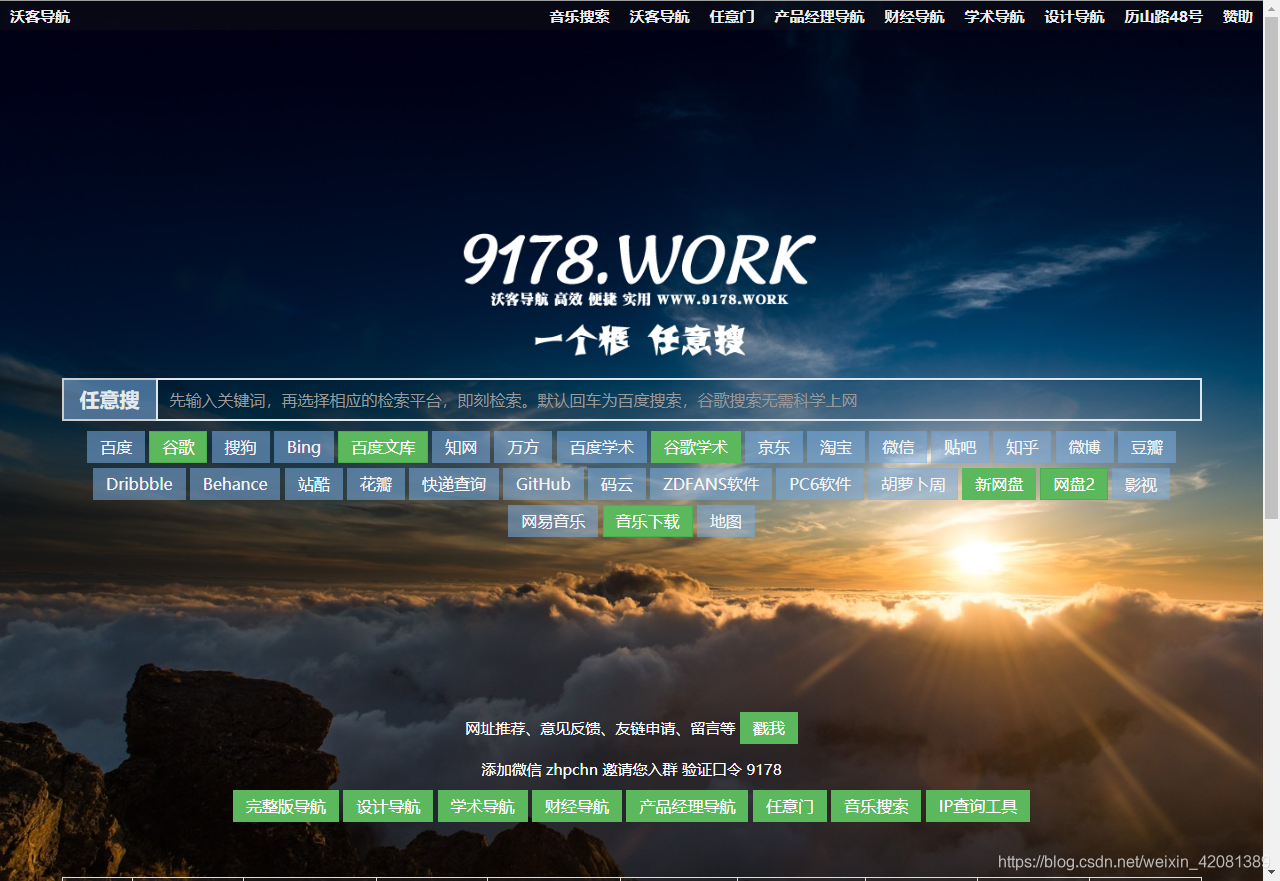Choose 知乎 search option

(1022, 447)
